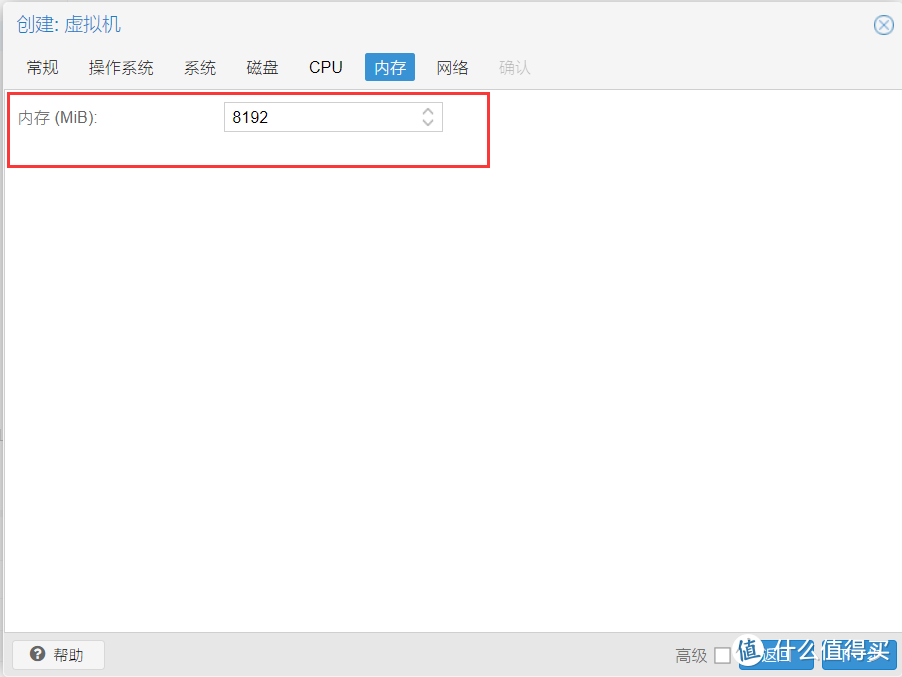Viewport: 902px width, 677px height.
Task: Decrease memory using the stepper down arrow
Action: point(428,122)
